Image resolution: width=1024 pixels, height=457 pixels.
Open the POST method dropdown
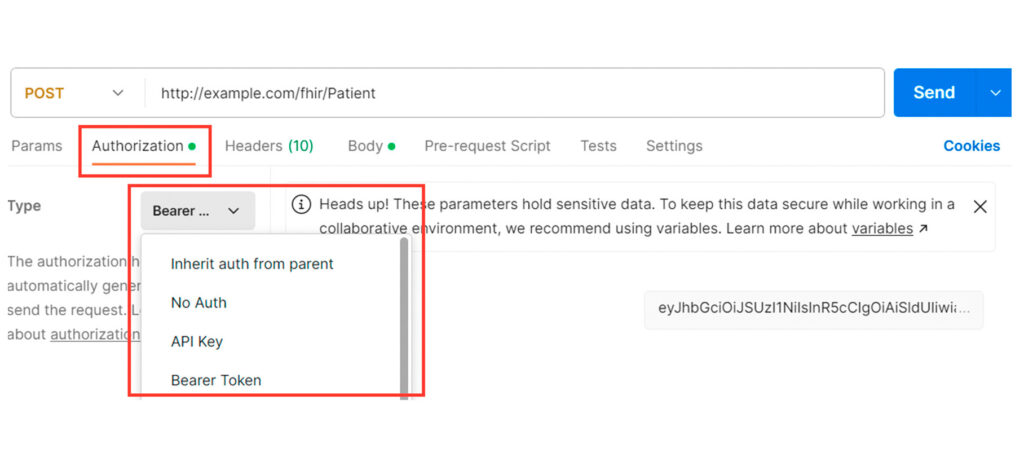point(75,93)
